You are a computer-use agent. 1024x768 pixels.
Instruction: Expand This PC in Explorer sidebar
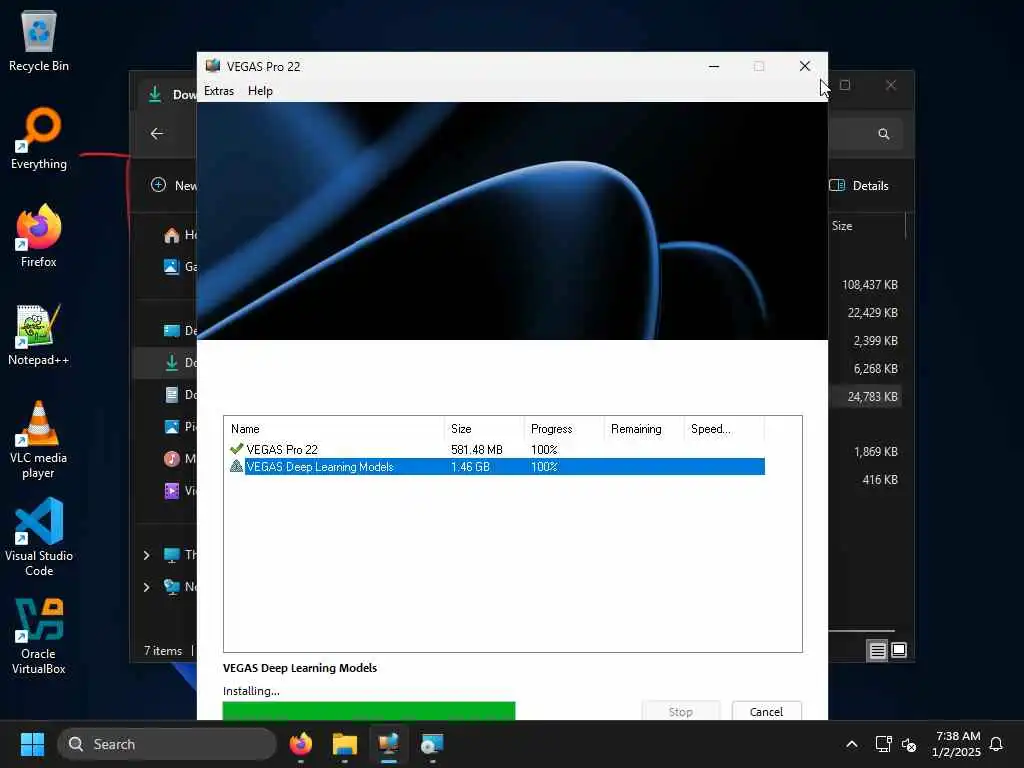click(146, 555)
